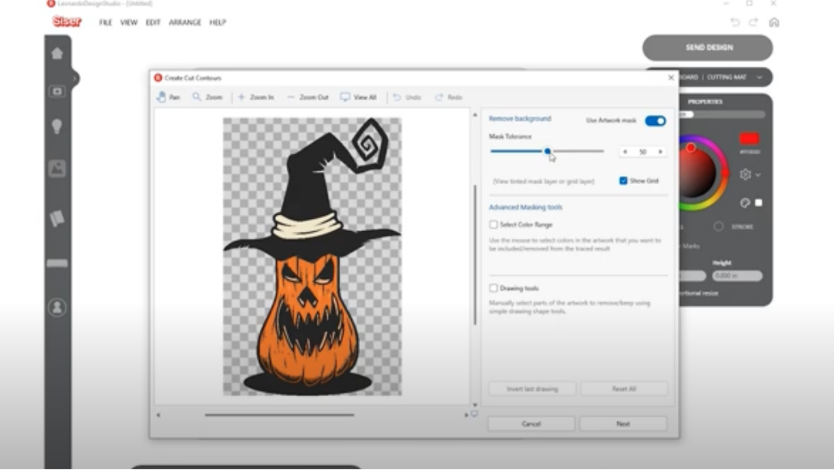Screen dimensions: 834x470
Task: Open the Home icon in left sidebar
Action: [x=57, y=54]
